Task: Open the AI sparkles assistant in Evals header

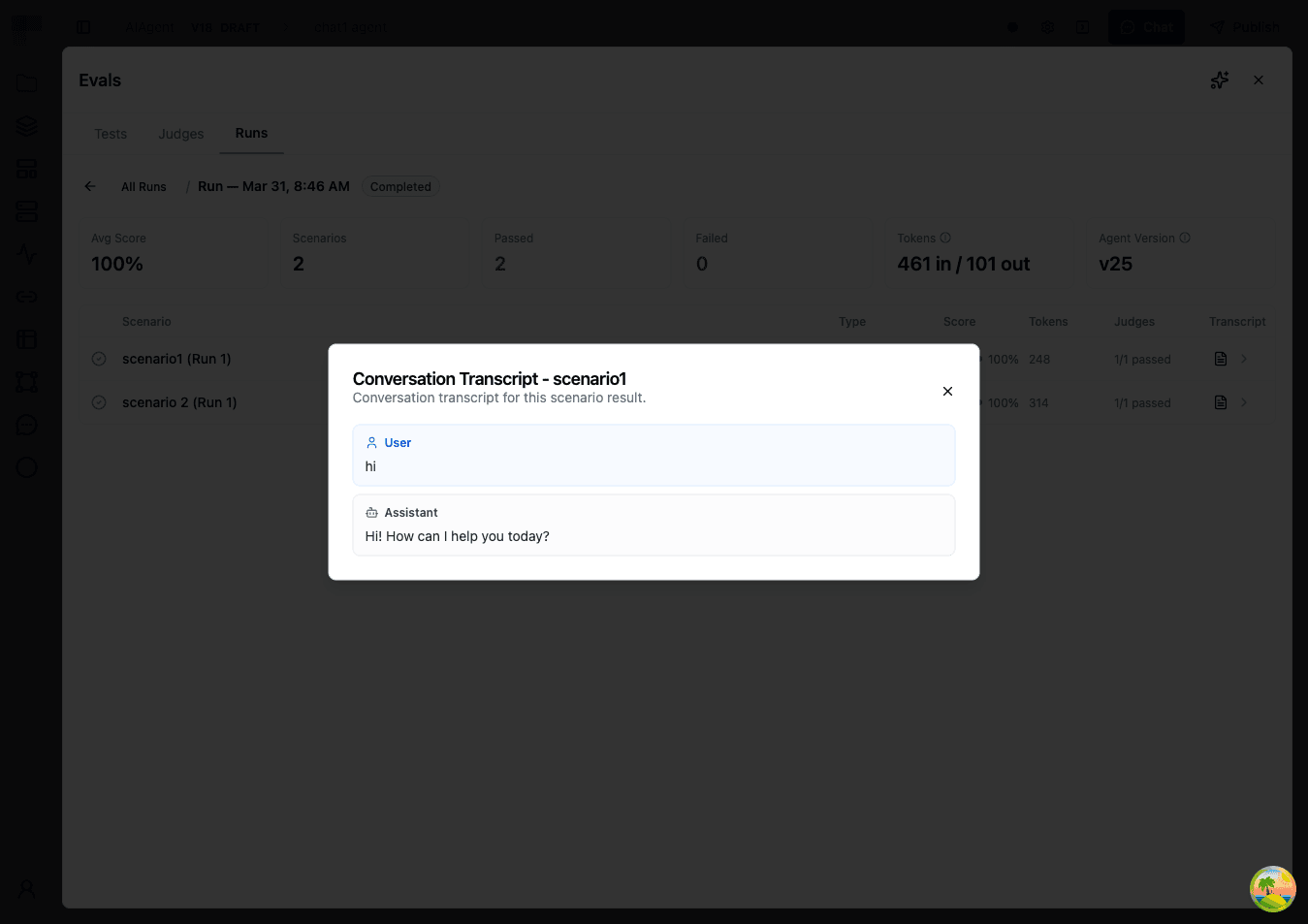Action: click(x=1219, y=80)
